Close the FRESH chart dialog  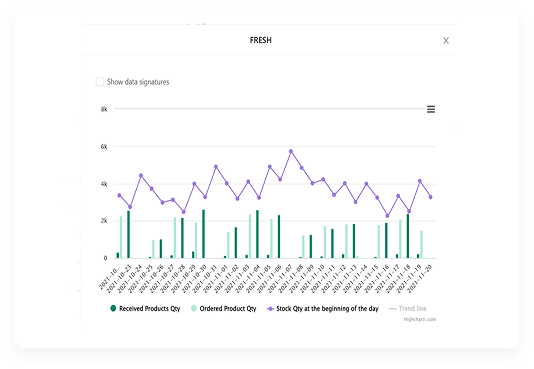[x=446, y=41]
